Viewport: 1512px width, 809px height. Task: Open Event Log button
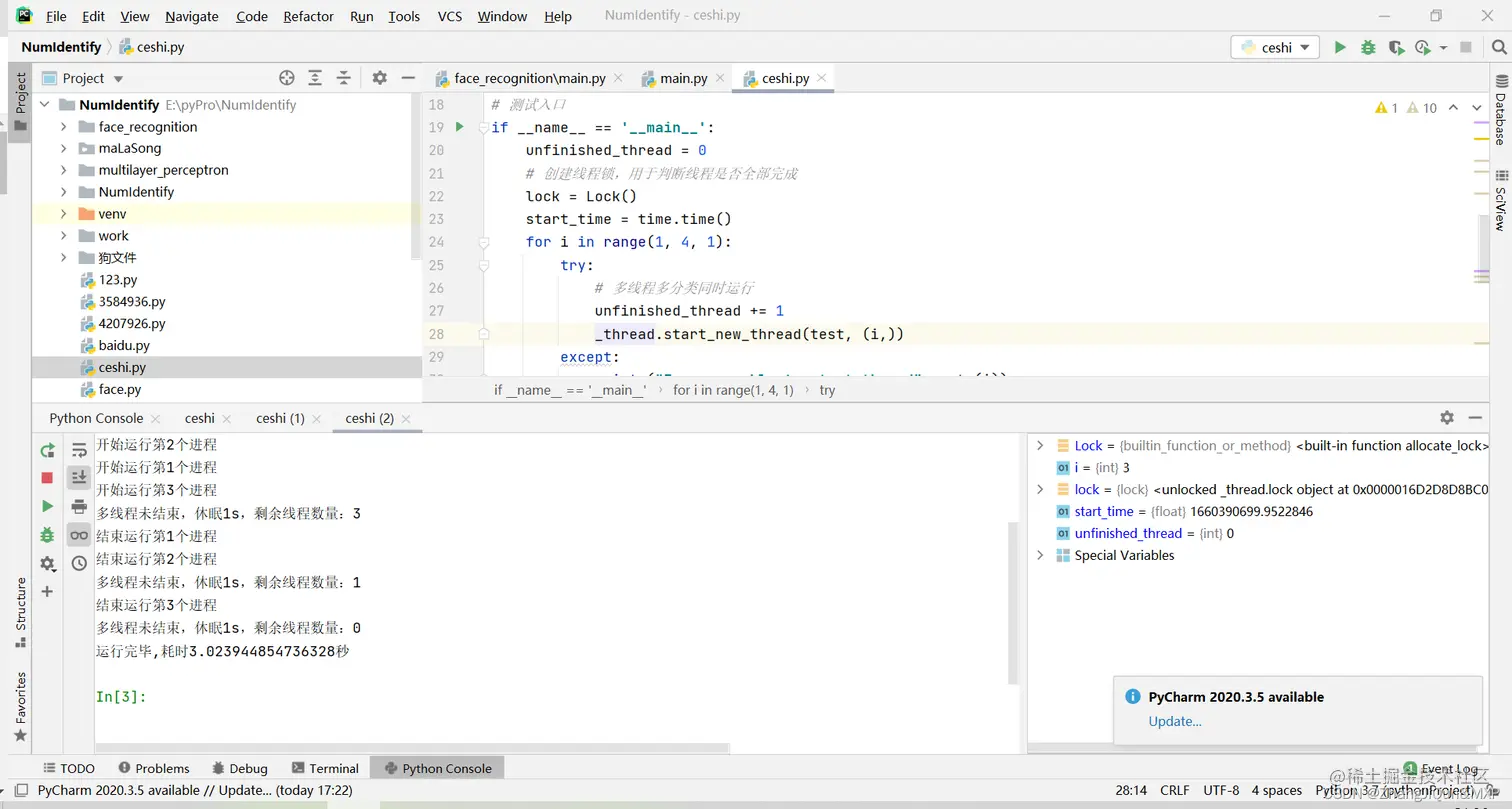(1440, 769)
